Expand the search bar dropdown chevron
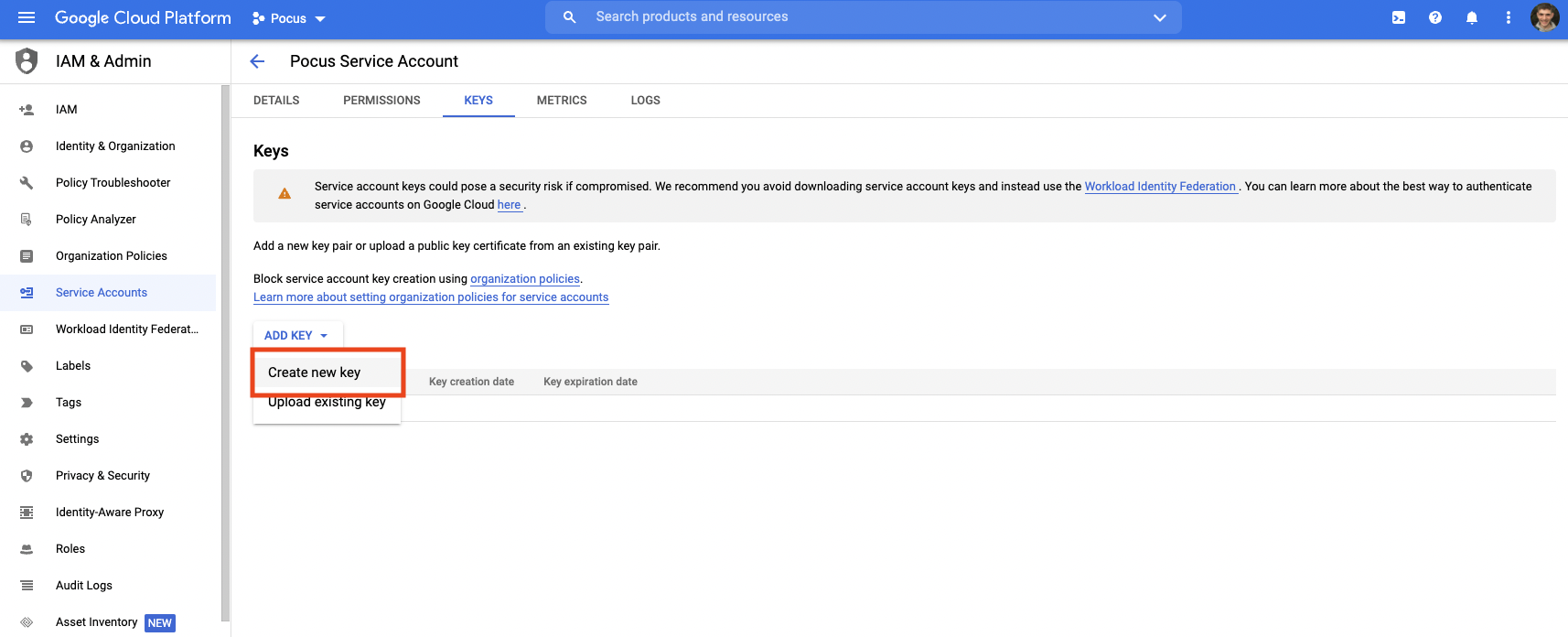 point(1160,17)
